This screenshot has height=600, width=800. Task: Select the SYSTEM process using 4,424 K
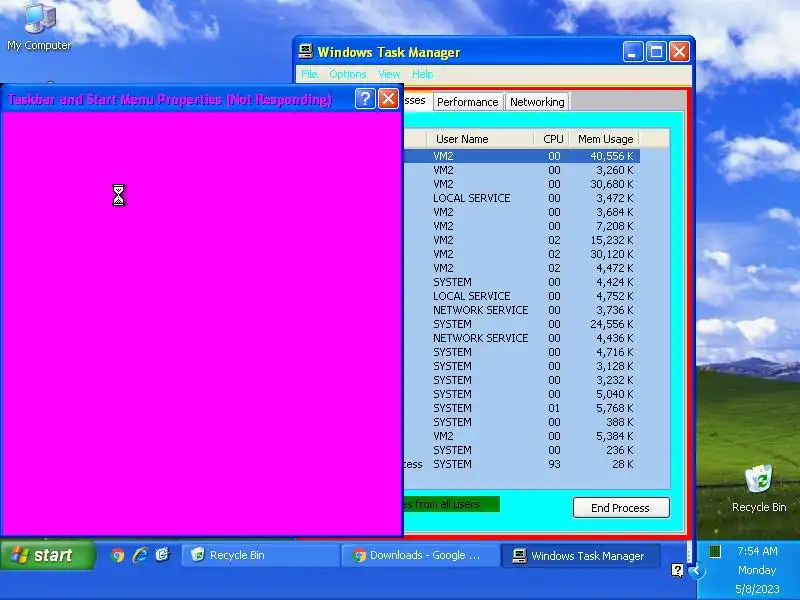pos(521,282)
